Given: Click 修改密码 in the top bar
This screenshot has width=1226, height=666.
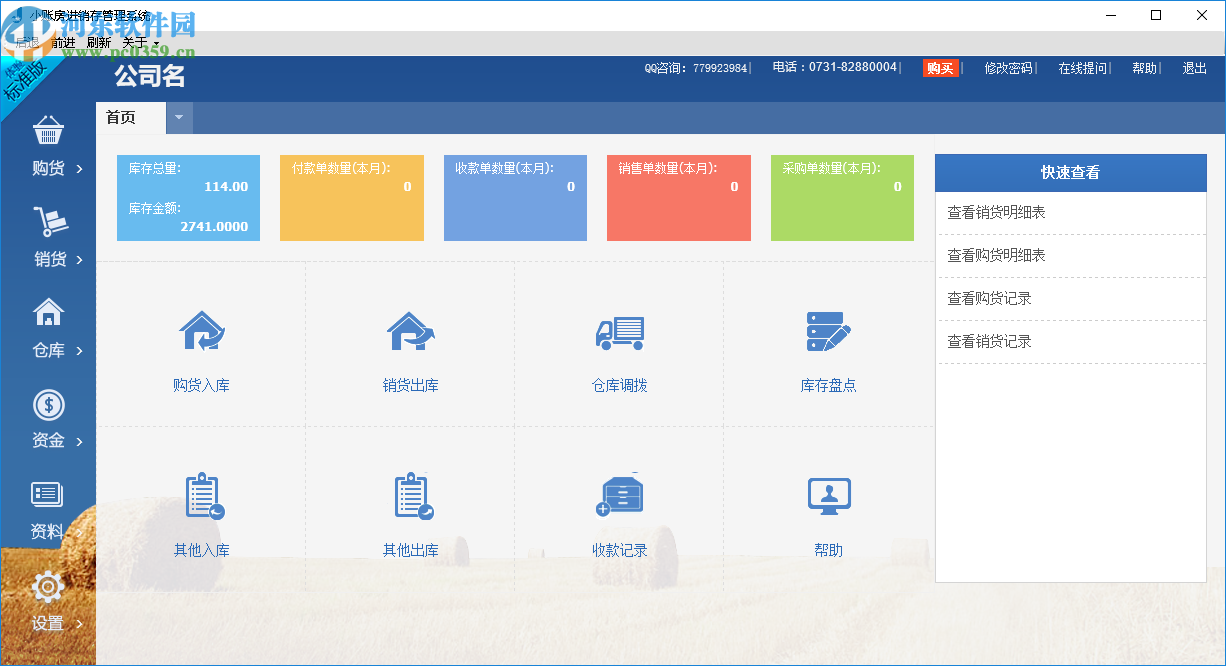Looking at the screenshot, I should tap(1009, 67).
